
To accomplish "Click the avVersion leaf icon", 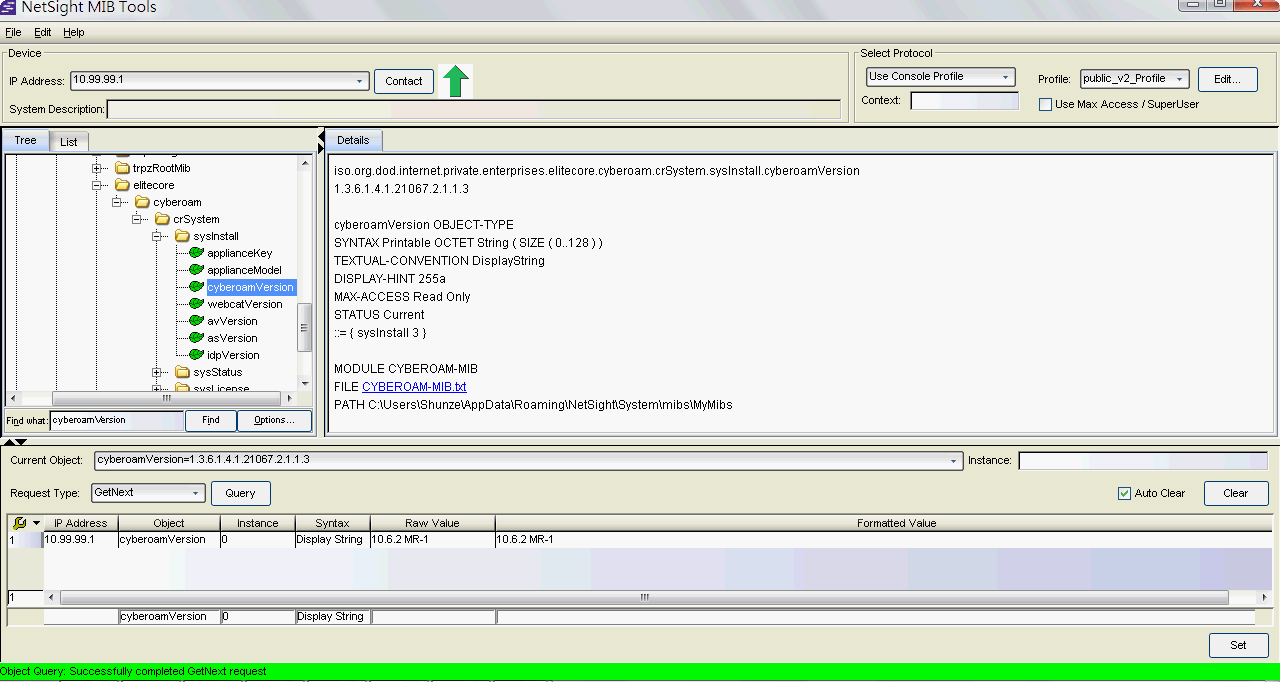I will (197, 321).
